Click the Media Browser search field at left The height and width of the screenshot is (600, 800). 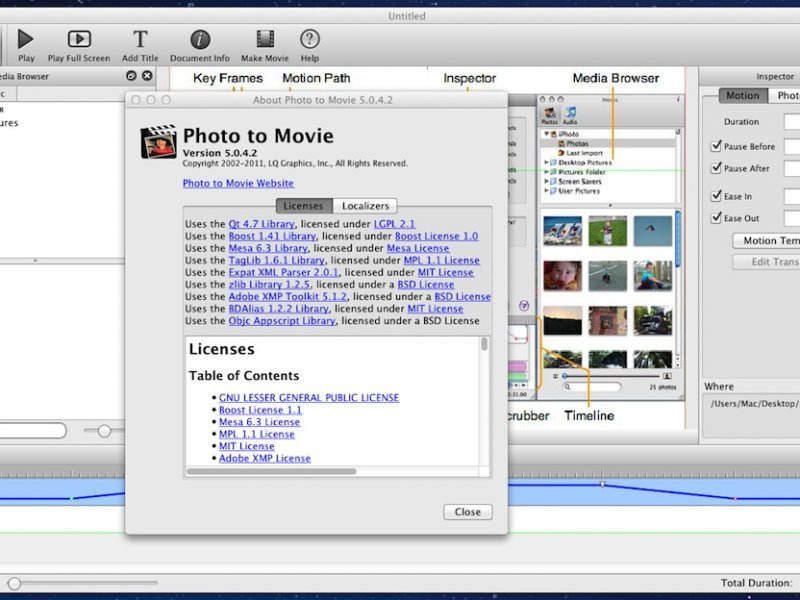(x=32, y=431)
